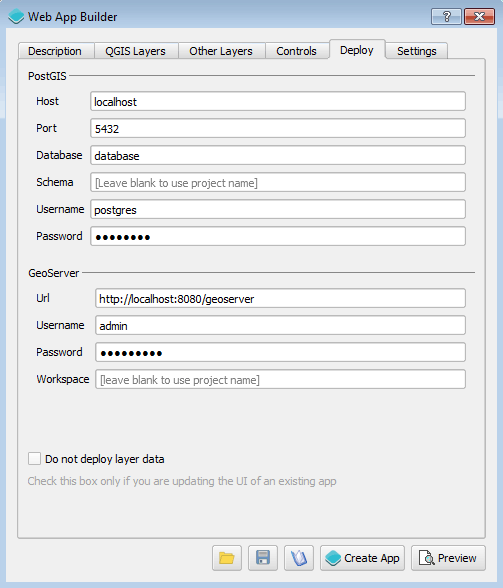Focus the PostGIS Port field
This screenshot has height=588, width=503.
click(x=278, y=128)
